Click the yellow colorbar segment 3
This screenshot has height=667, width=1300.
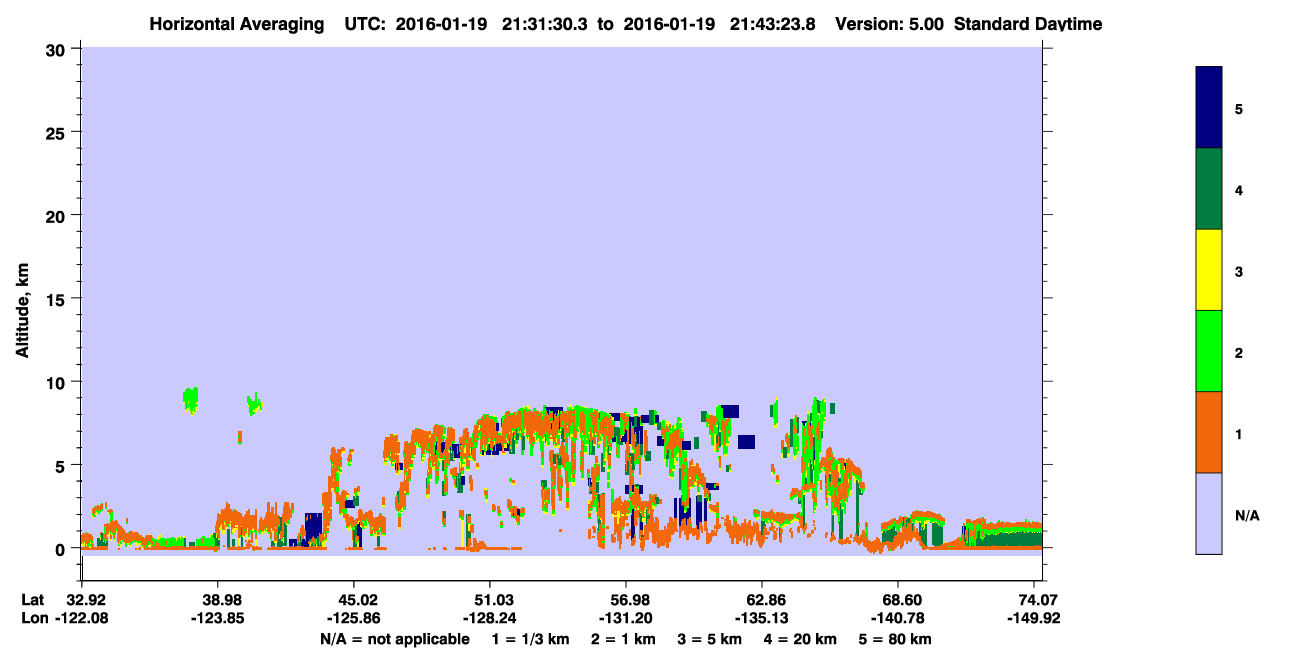(1209, 270)
